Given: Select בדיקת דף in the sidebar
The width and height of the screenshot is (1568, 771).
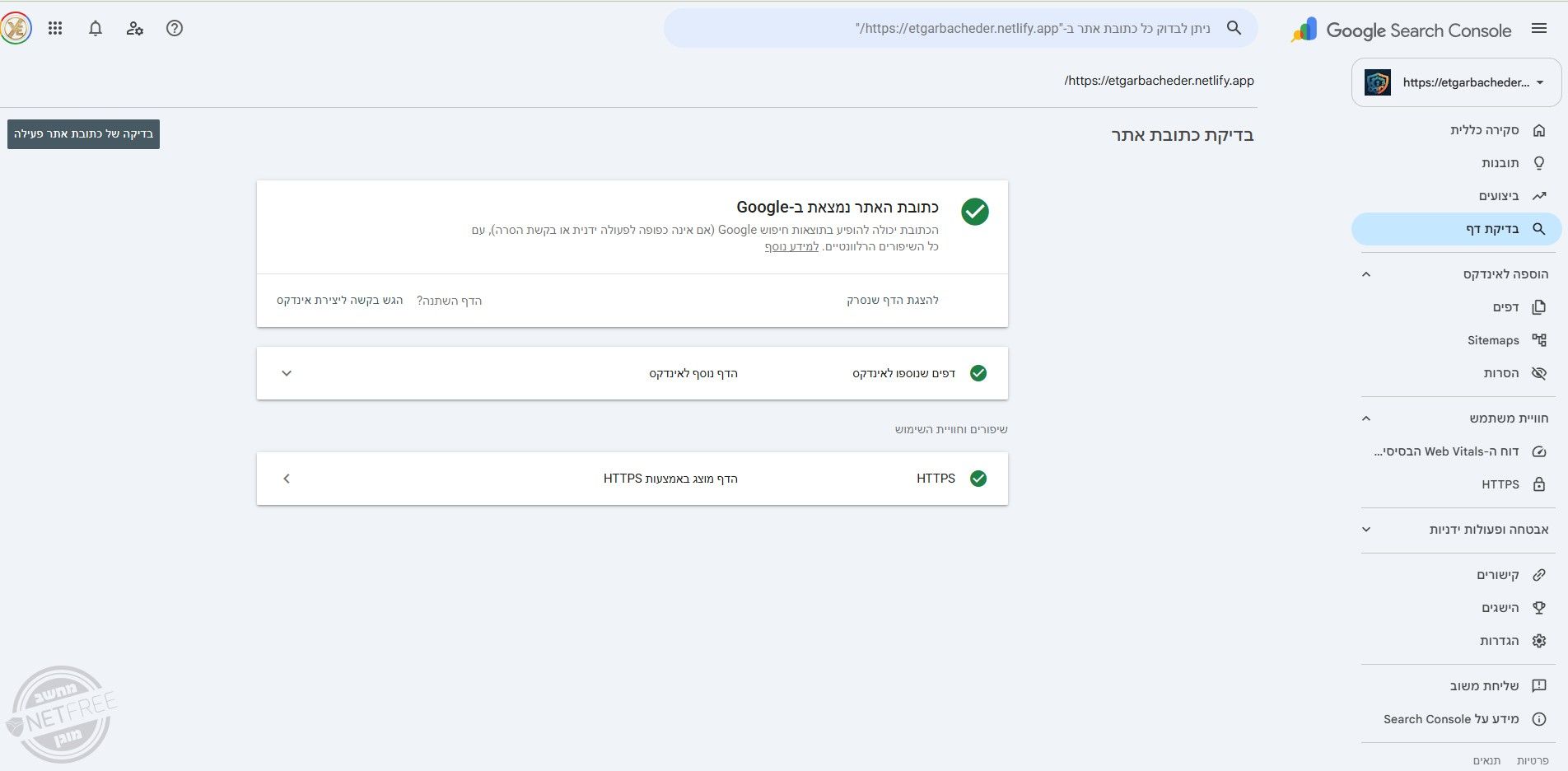Looking at the screenshot, I should click(1456, 229).
